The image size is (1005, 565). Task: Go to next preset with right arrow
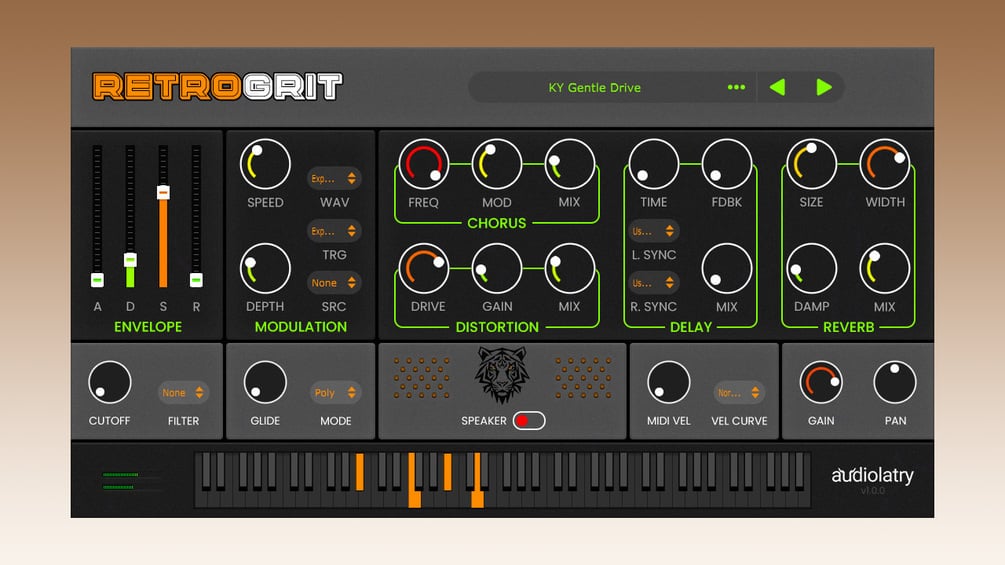tap(824, 87)
